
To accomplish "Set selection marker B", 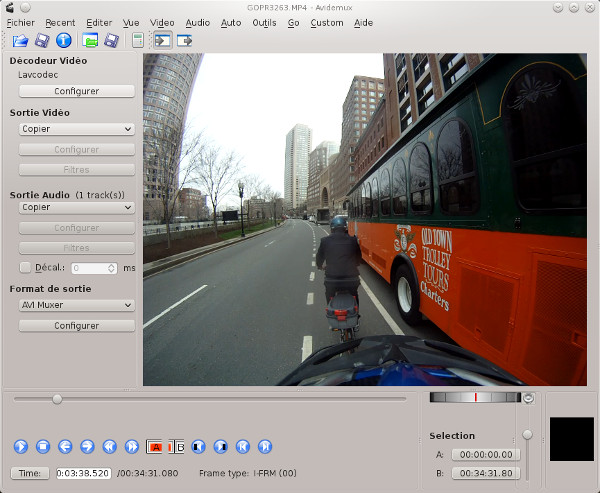I will [x=177, y=446].
